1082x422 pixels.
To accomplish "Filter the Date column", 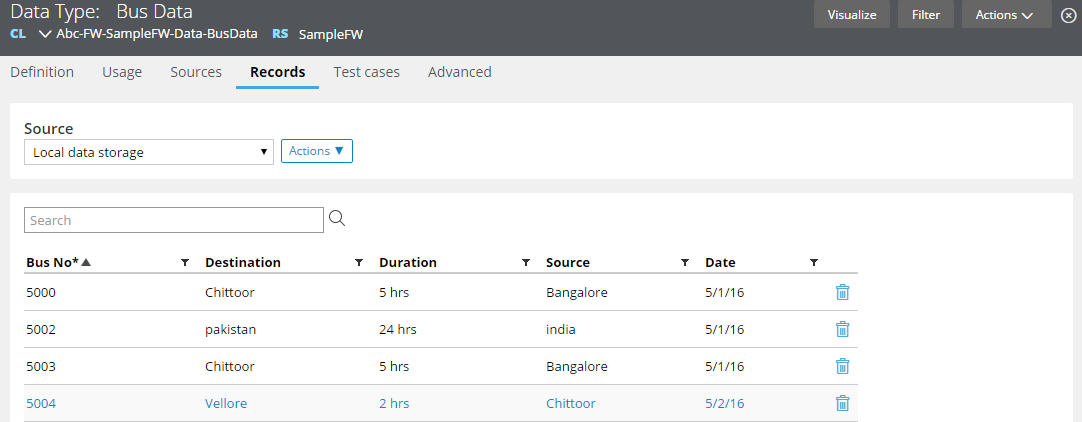I will pyautogui.click(x=813, y=263).
